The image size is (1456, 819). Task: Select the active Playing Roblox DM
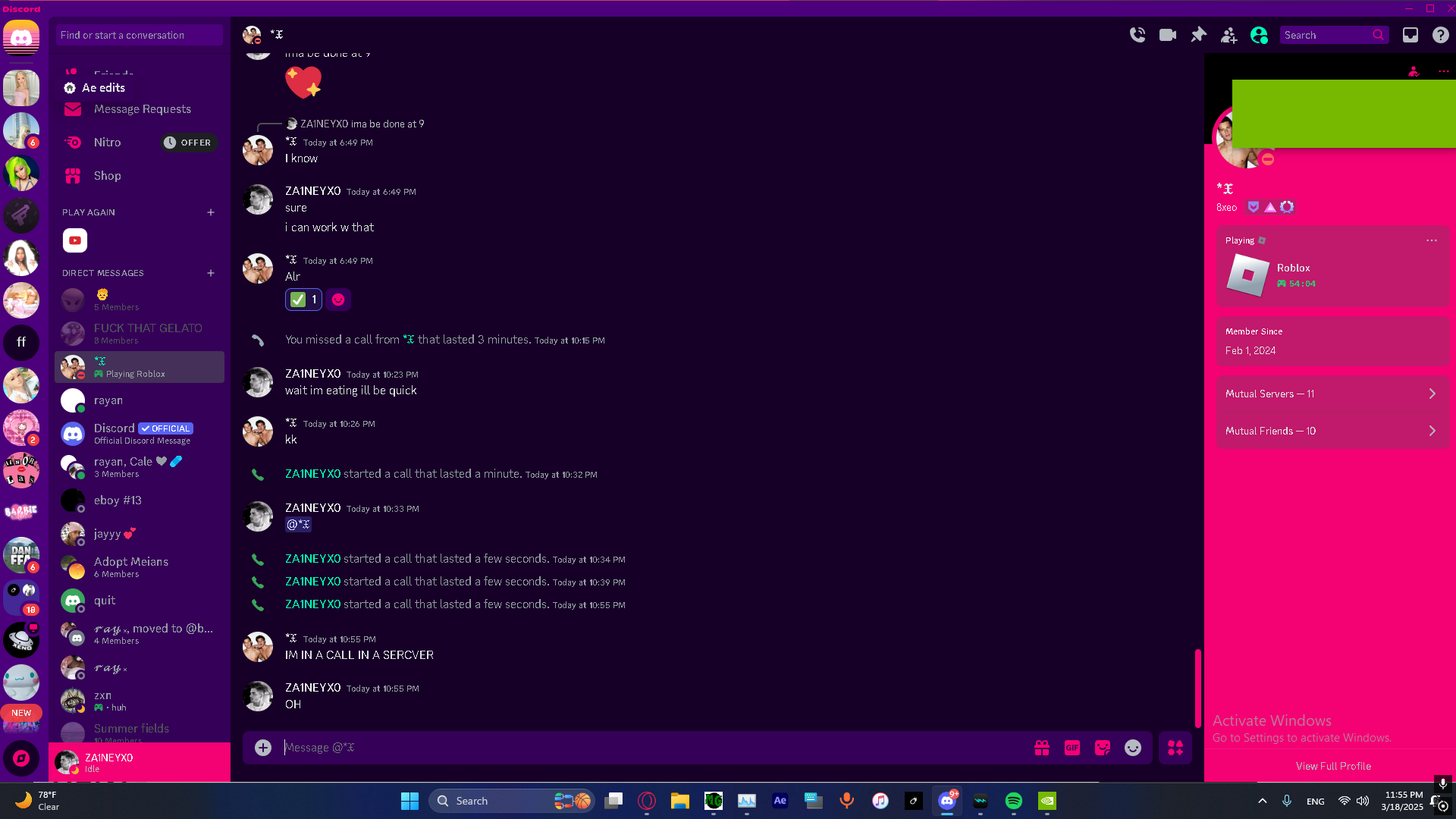[140, 367]
